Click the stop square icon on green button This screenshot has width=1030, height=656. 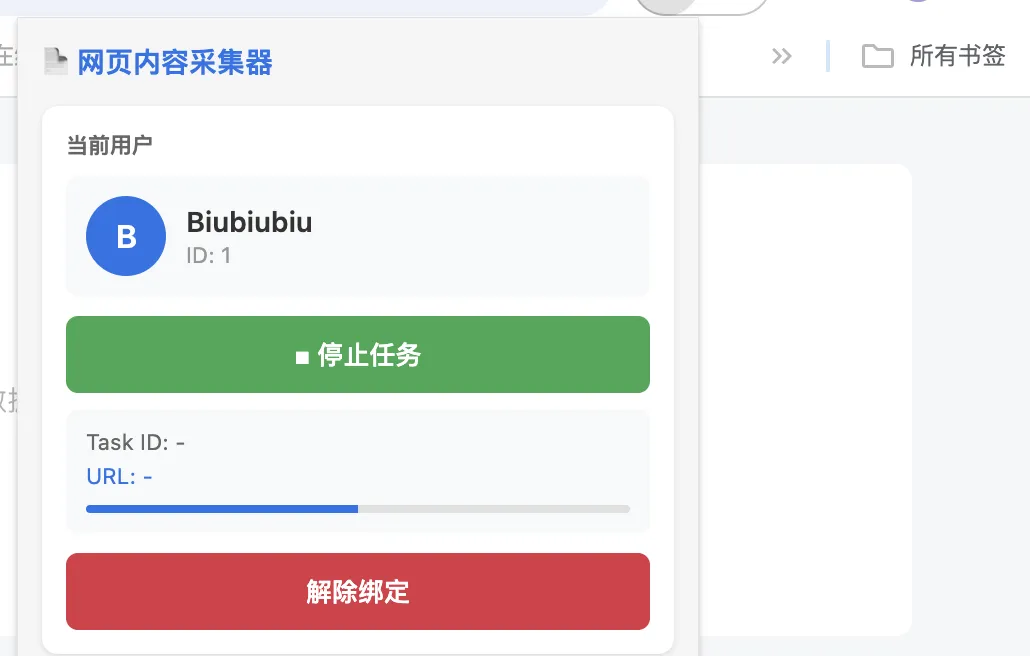[302, 357]
